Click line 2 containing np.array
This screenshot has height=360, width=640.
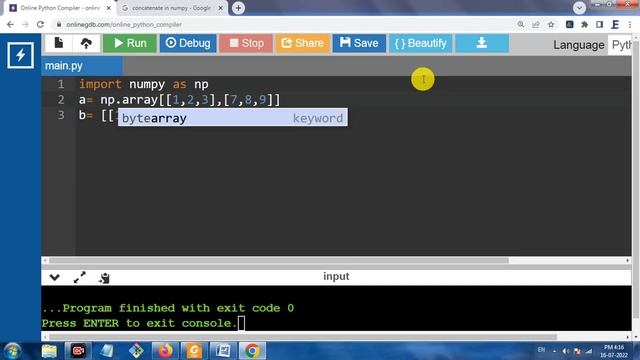[180, 100]
